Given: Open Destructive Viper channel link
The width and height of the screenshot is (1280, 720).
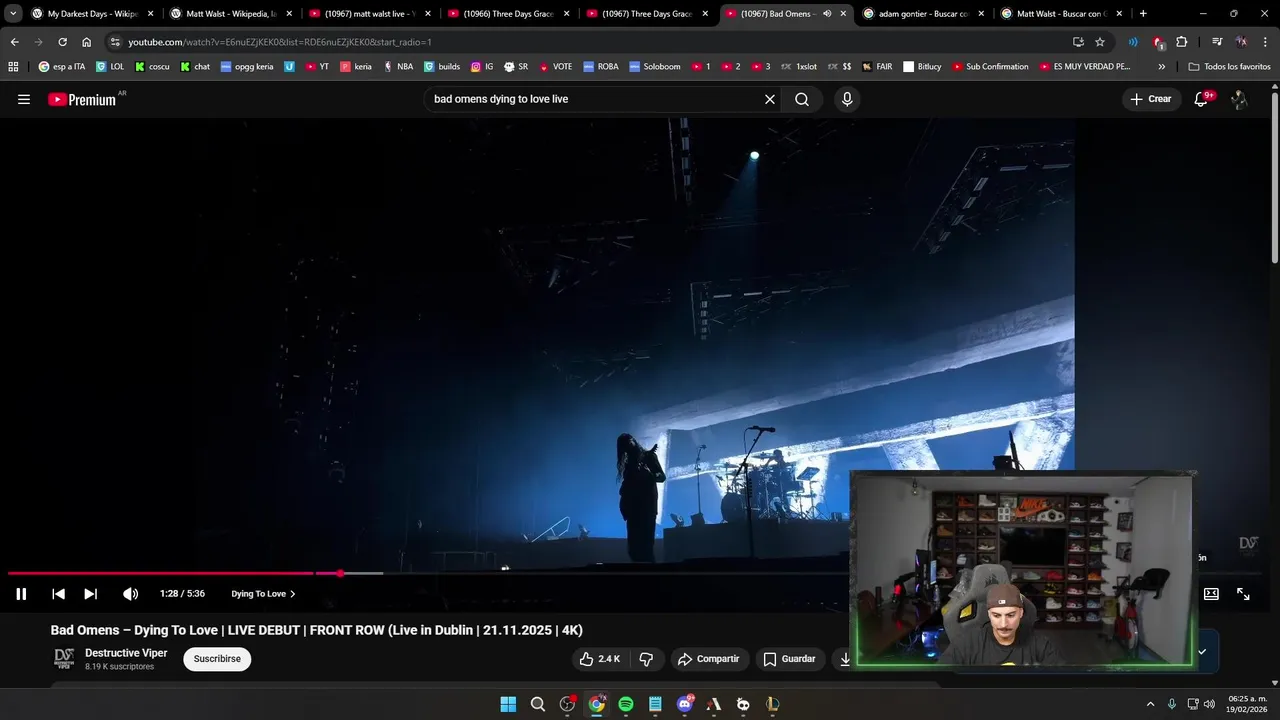Looking at the screenshot, I should coord(126,653).
